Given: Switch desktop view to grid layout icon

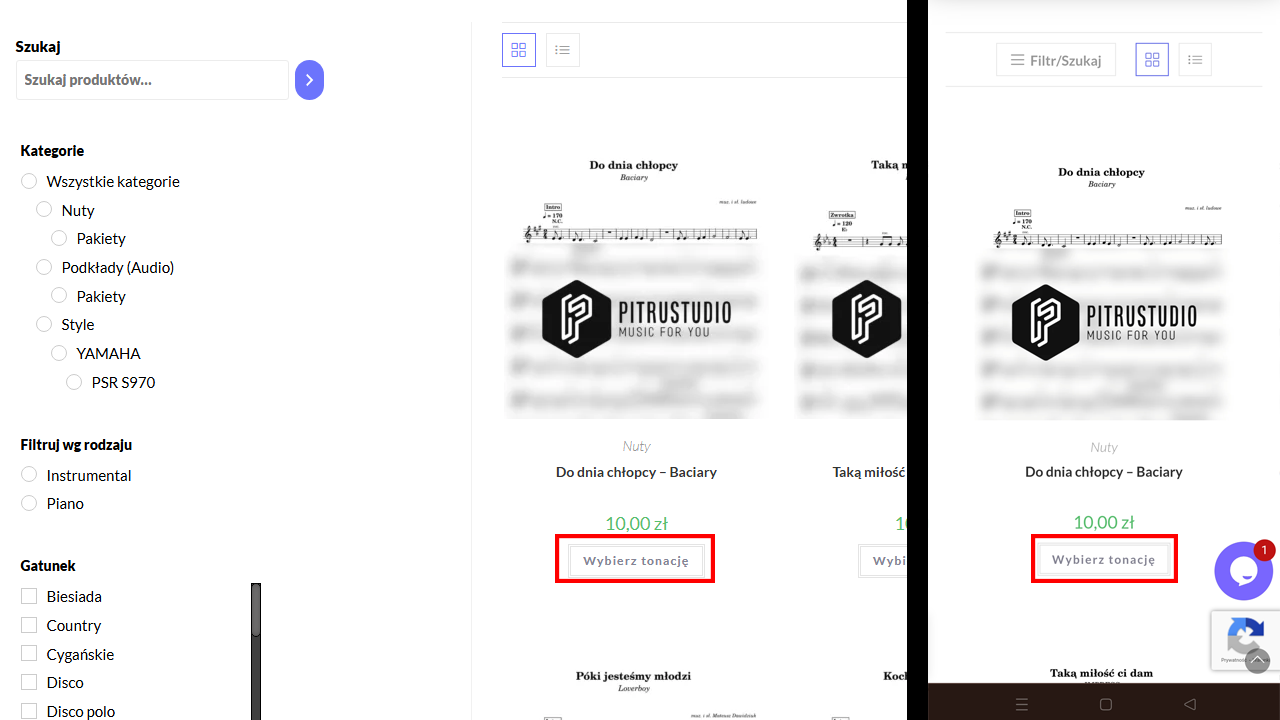Looking at the screenshot, I should point(519,50).
